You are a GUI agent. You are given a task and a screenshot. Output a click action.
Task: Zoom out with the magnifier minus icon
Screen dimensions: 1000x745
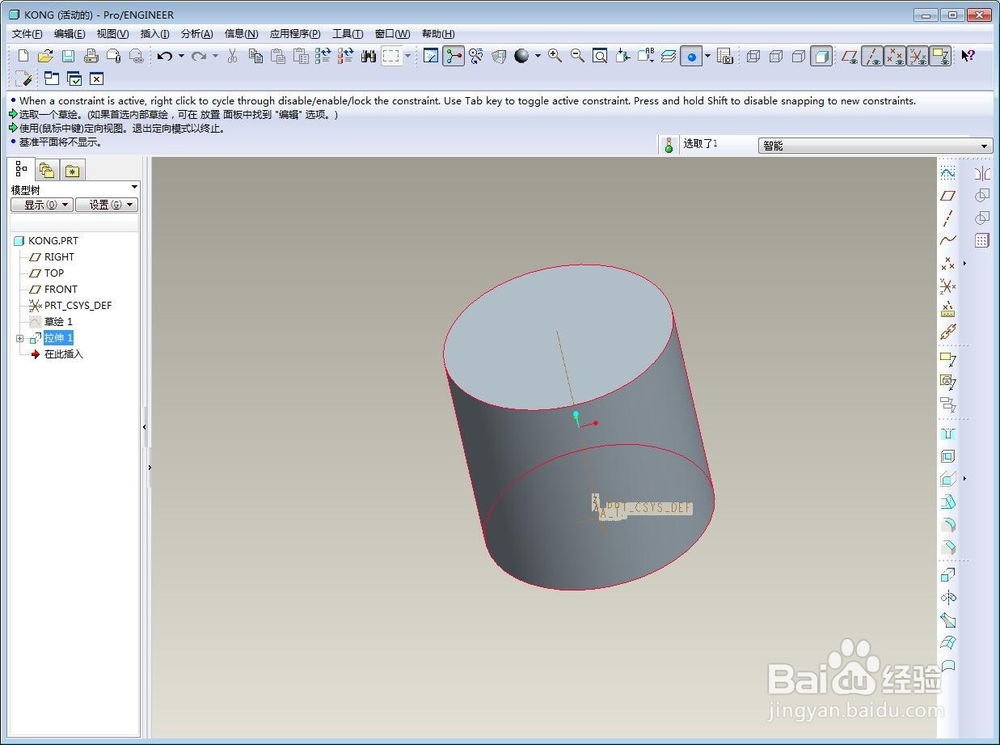pos(577,56)
